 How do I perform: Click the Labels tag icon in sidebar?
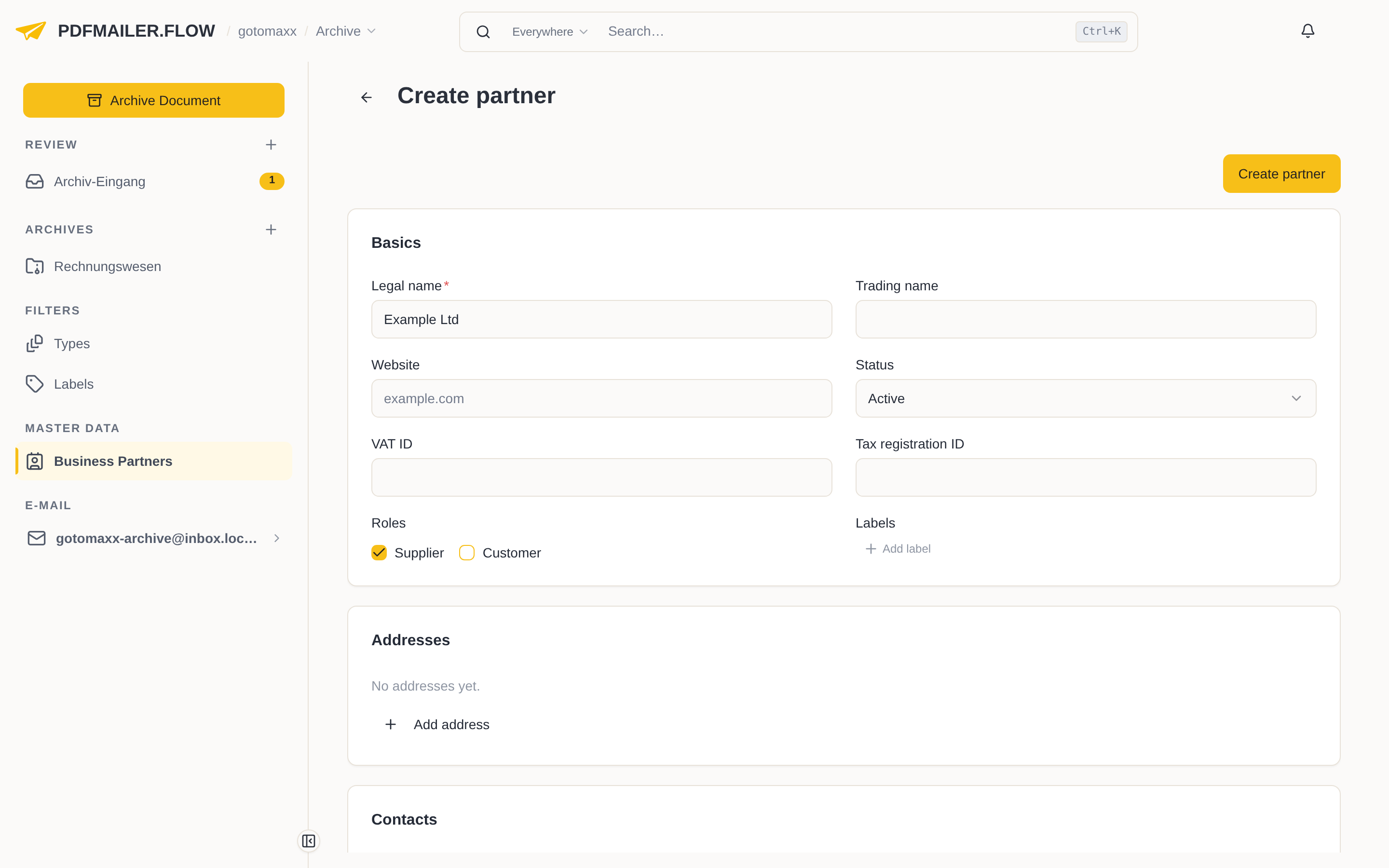tap(34, 384)
